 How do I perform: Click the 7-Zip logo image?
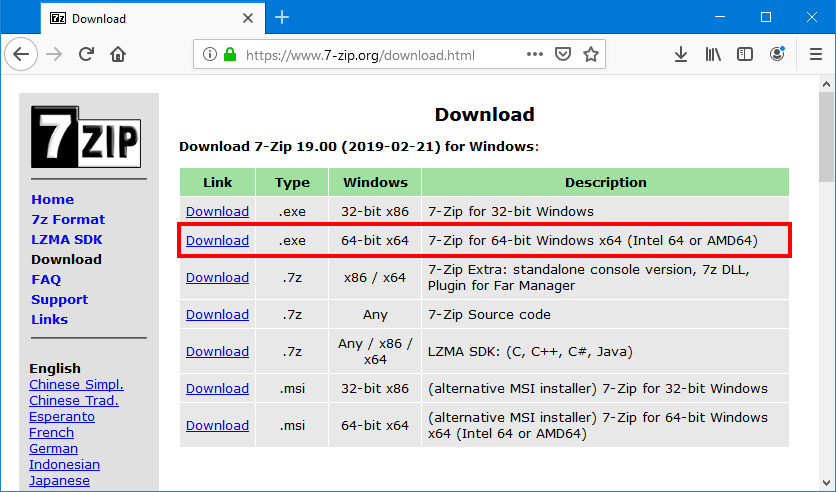click(x=86, y=137)
